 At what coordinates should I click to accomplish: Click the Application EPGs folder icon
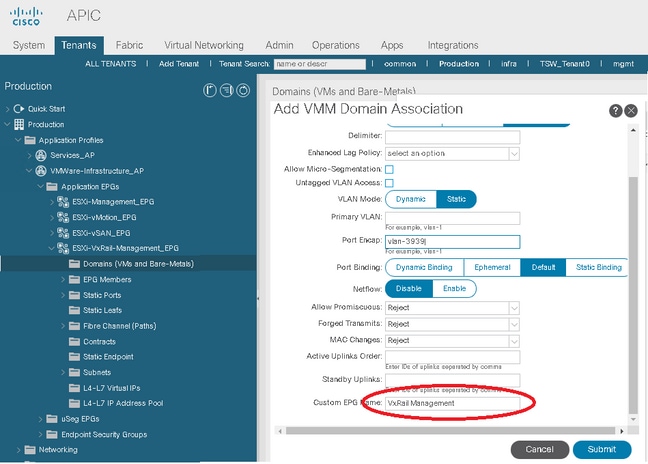pyautogui.click(x=52, y=186)
